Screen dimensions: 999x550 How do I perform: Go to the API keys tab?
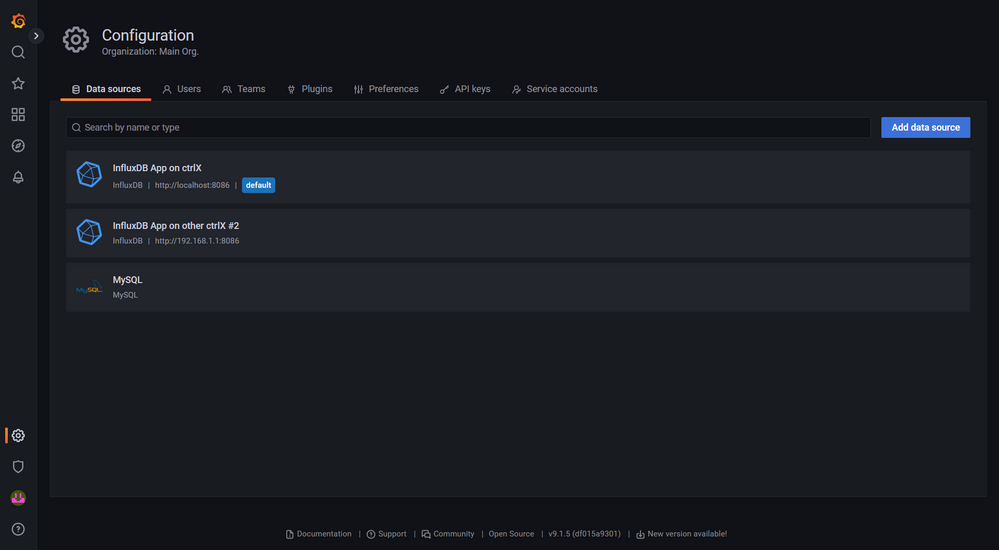[x=465, y=89]
